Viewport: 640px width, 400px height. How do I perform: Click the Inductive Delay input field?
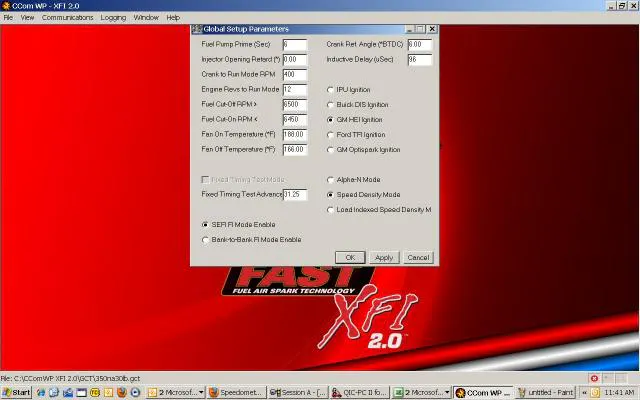click(419, 60)
